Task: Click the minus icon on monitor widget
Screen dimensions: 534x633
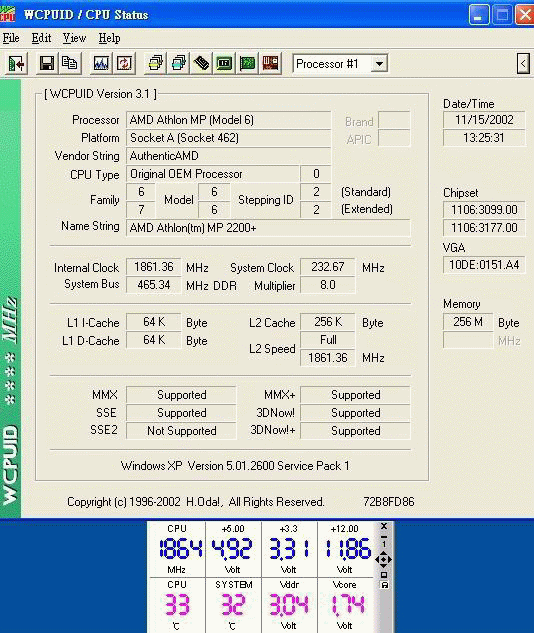Action: click(384, 537)
